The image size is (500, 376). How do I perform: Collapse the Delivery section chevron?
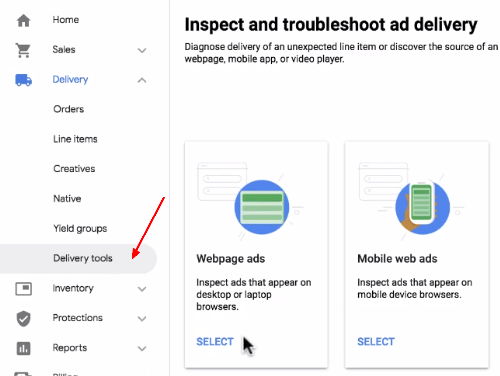coord(142,80)
